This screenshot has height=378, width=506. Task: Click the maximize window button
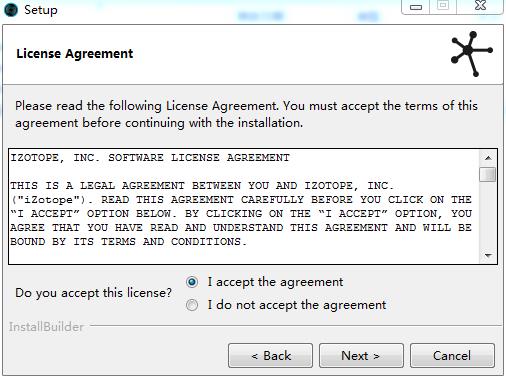443,6
